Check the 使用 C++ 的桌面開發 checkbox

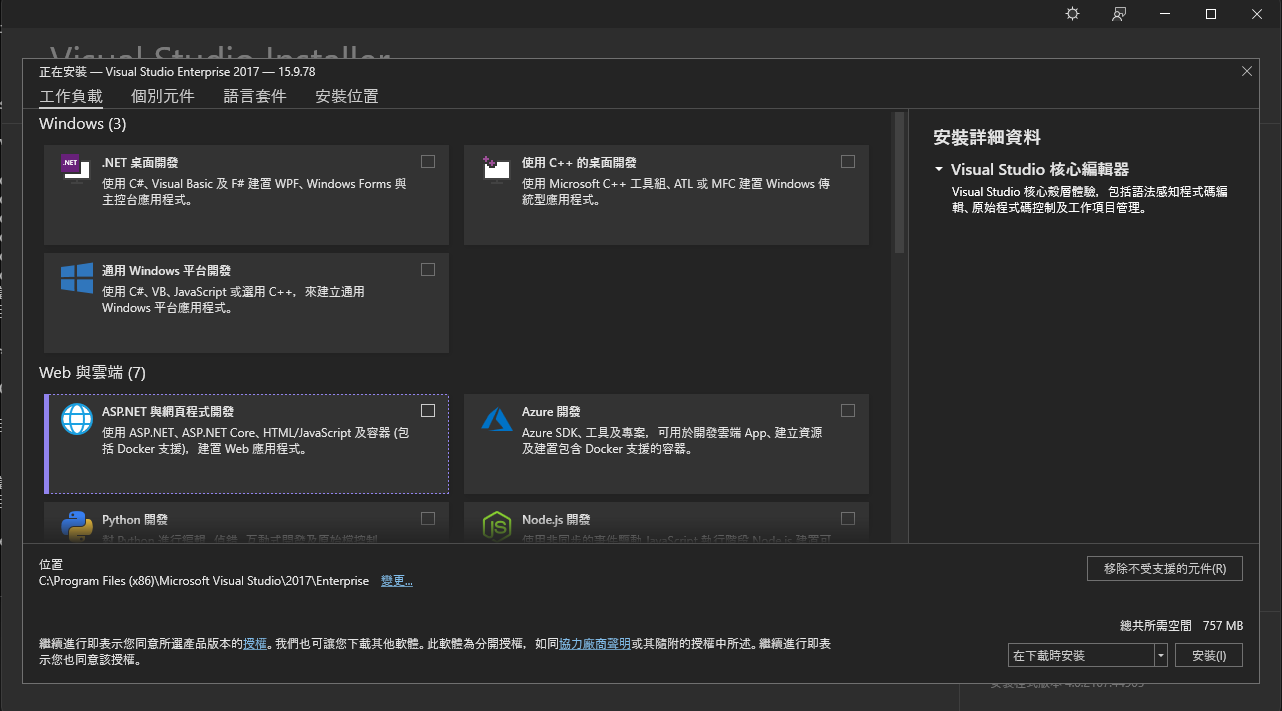click(848, 161)
